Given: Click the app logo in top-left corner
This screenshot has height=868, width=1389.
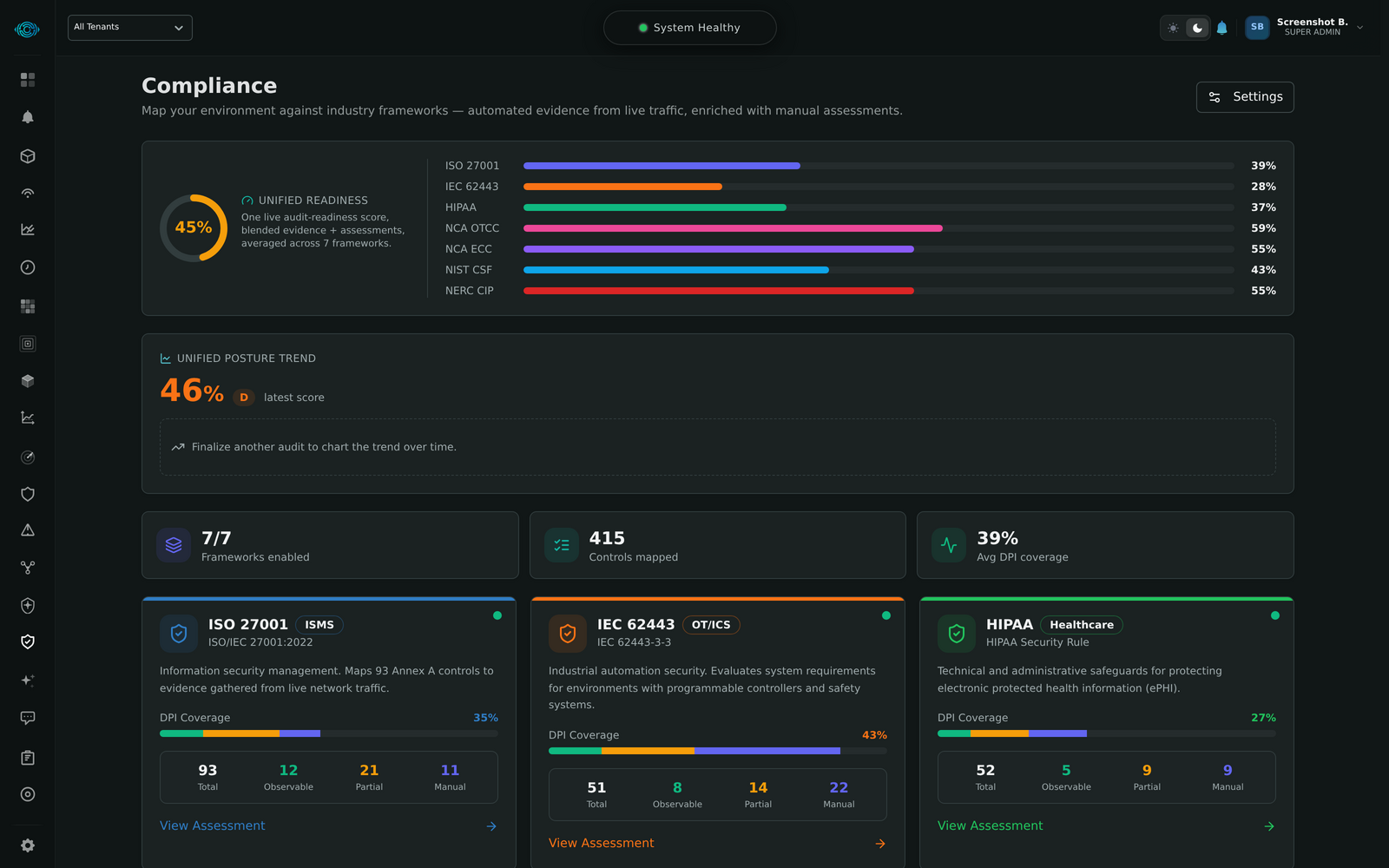Looking at the screenshot, I should pos(27,30).
